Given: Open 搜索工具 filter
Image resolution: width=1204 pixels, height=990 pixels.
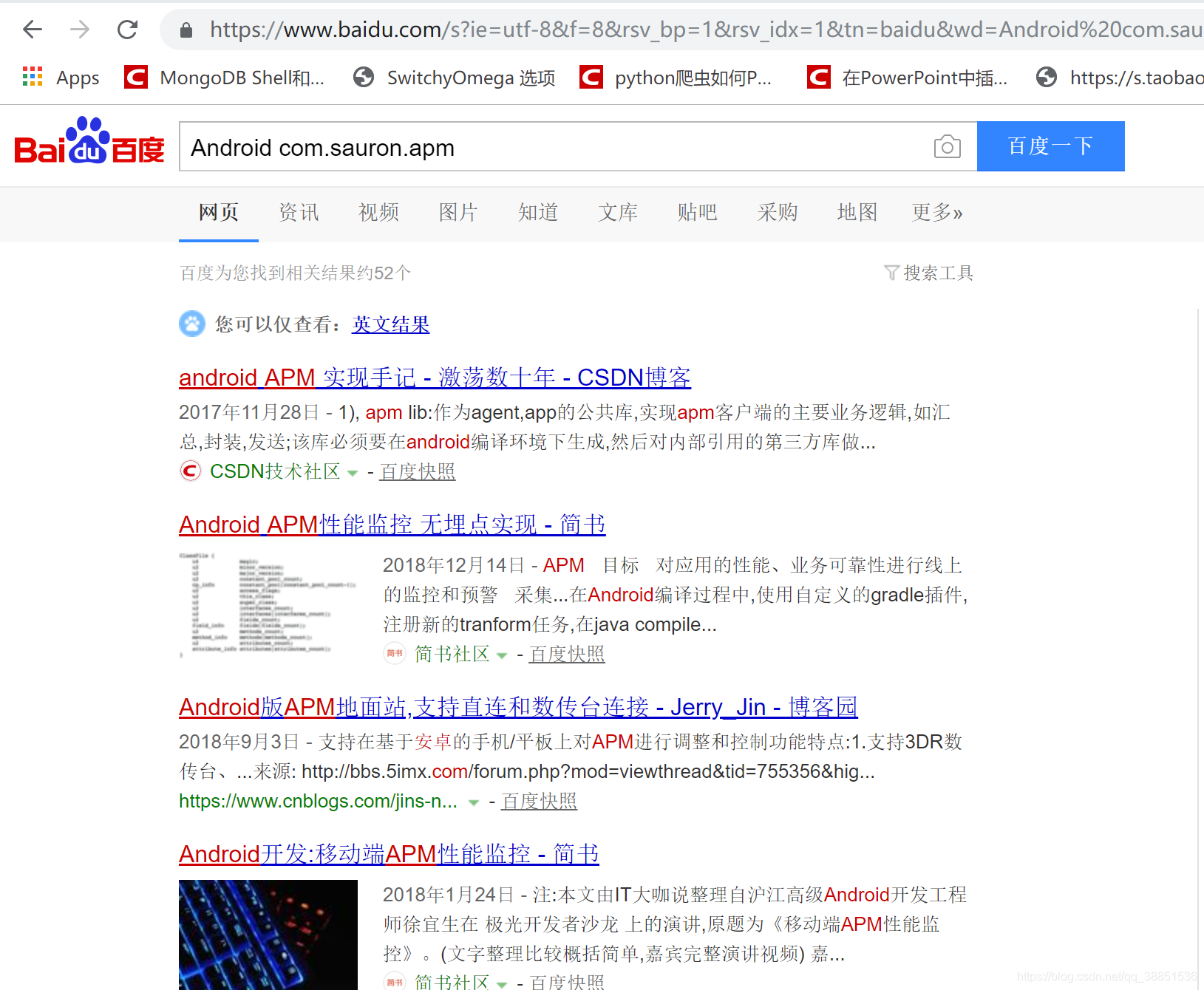Looking at the screenshot, I should 929,273.
